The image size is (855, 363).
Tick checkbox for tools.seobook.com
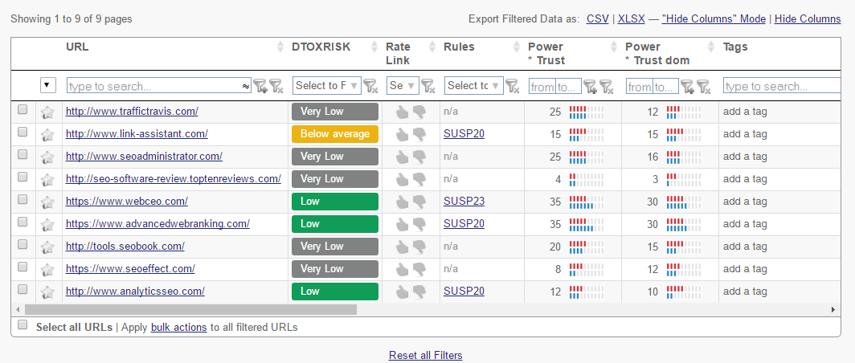coord(22,244)
